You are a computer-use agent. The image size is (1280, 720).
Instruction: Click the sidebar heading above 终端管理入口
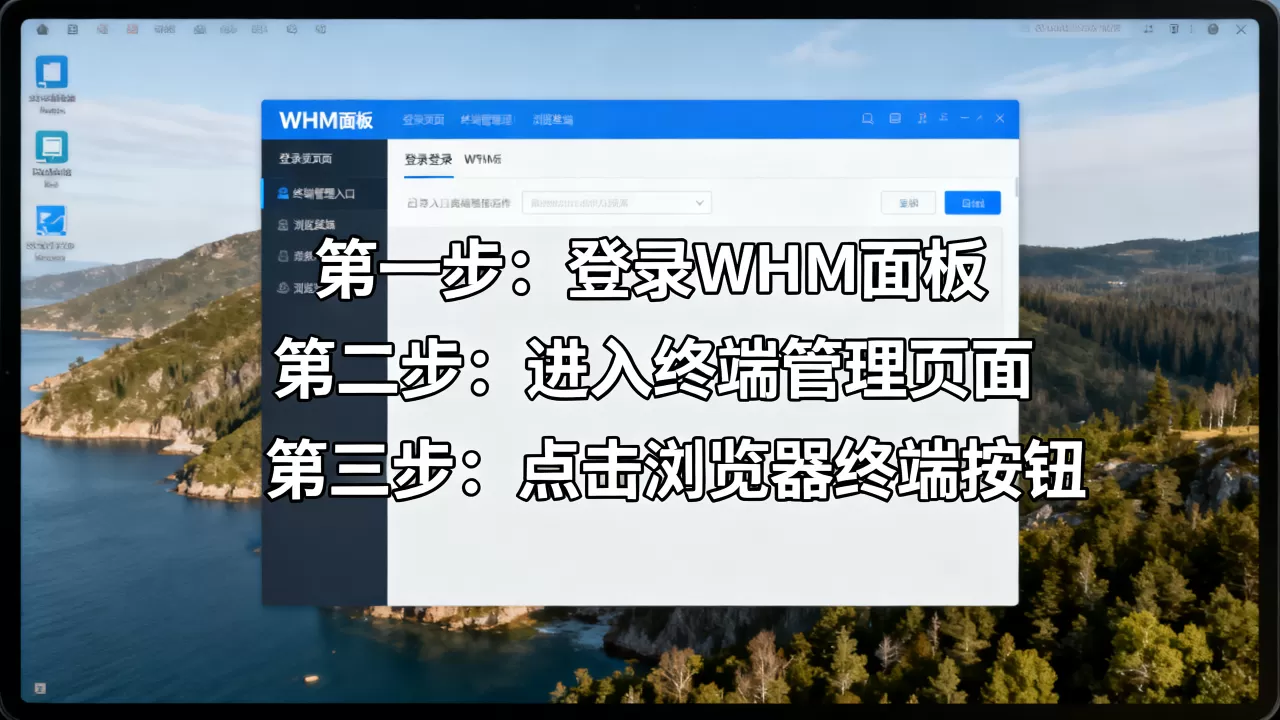point(306,159)
